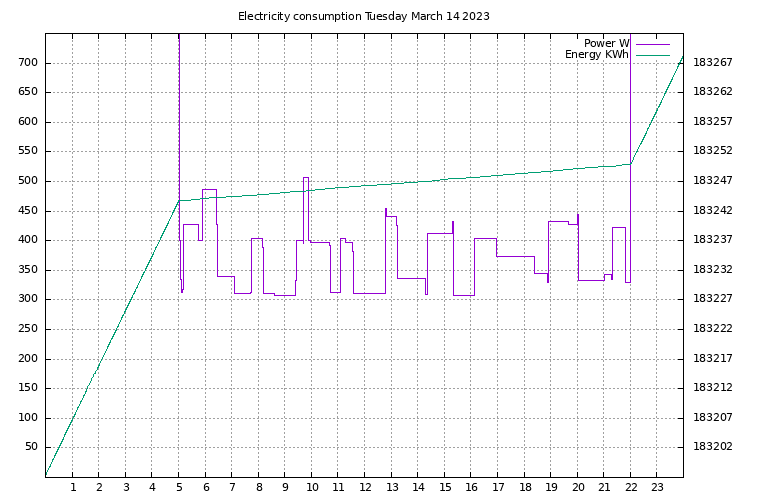Click the 'Energy KWh' legend label
This screenshot has width=768, height=500.
[597, 54]
